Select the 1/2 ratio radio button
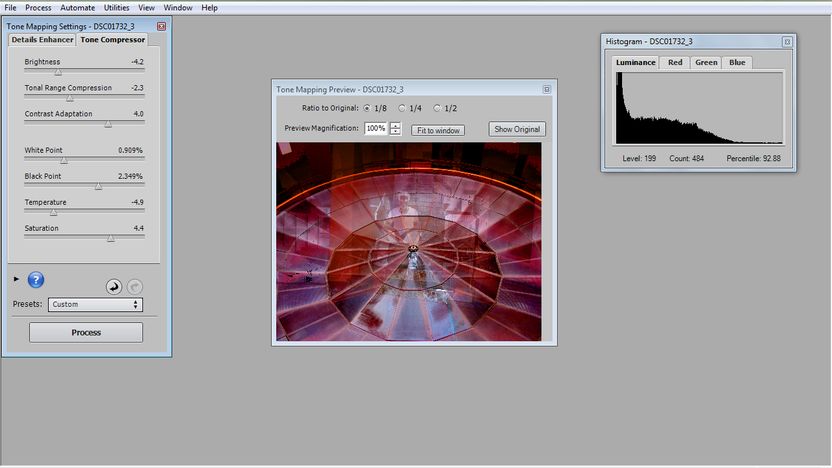Image resolution: width=832 pixels, height=468 pixels. coord(437,108)
